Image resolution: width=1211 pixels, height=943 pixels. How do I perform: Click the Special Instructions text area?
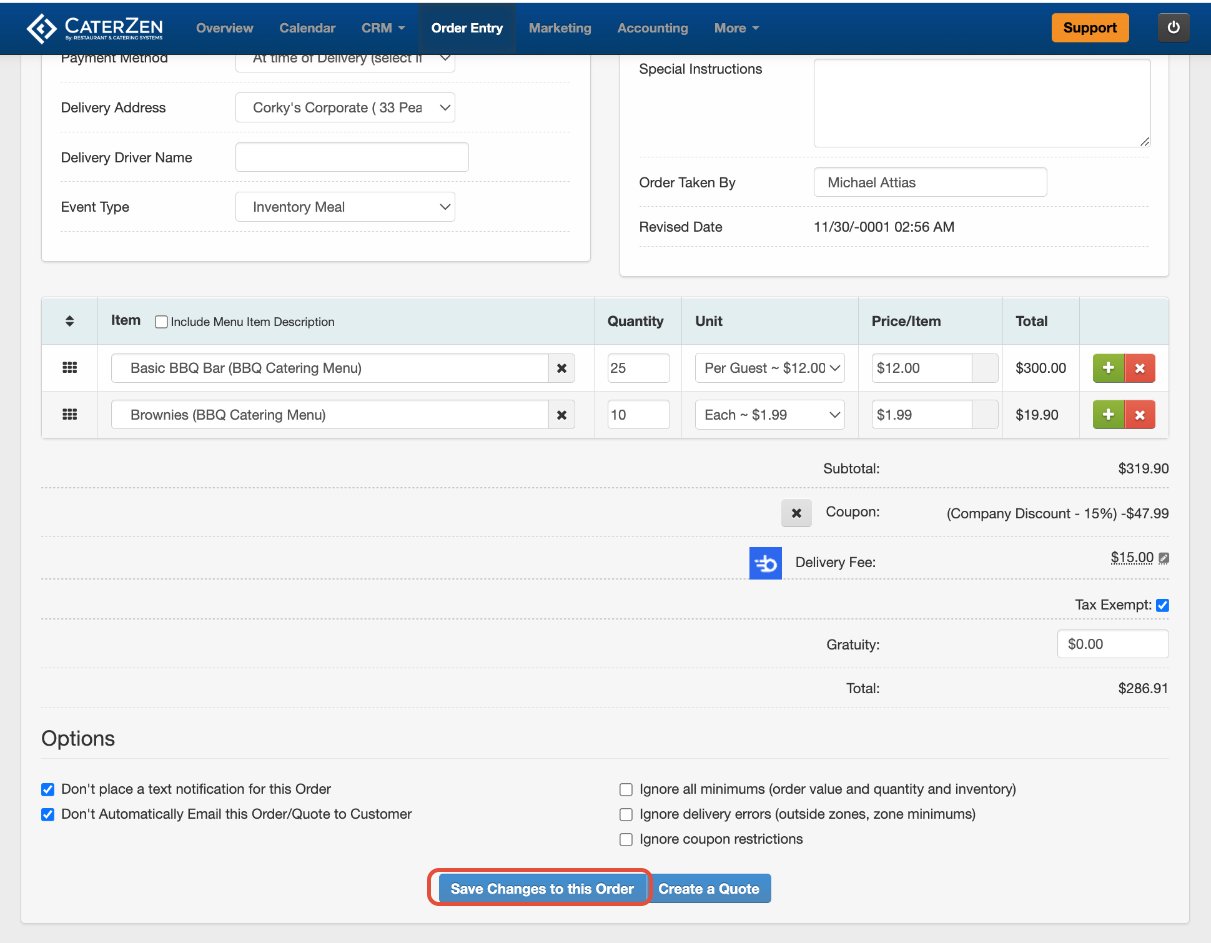pyautogui.click(x=982, y=103)
